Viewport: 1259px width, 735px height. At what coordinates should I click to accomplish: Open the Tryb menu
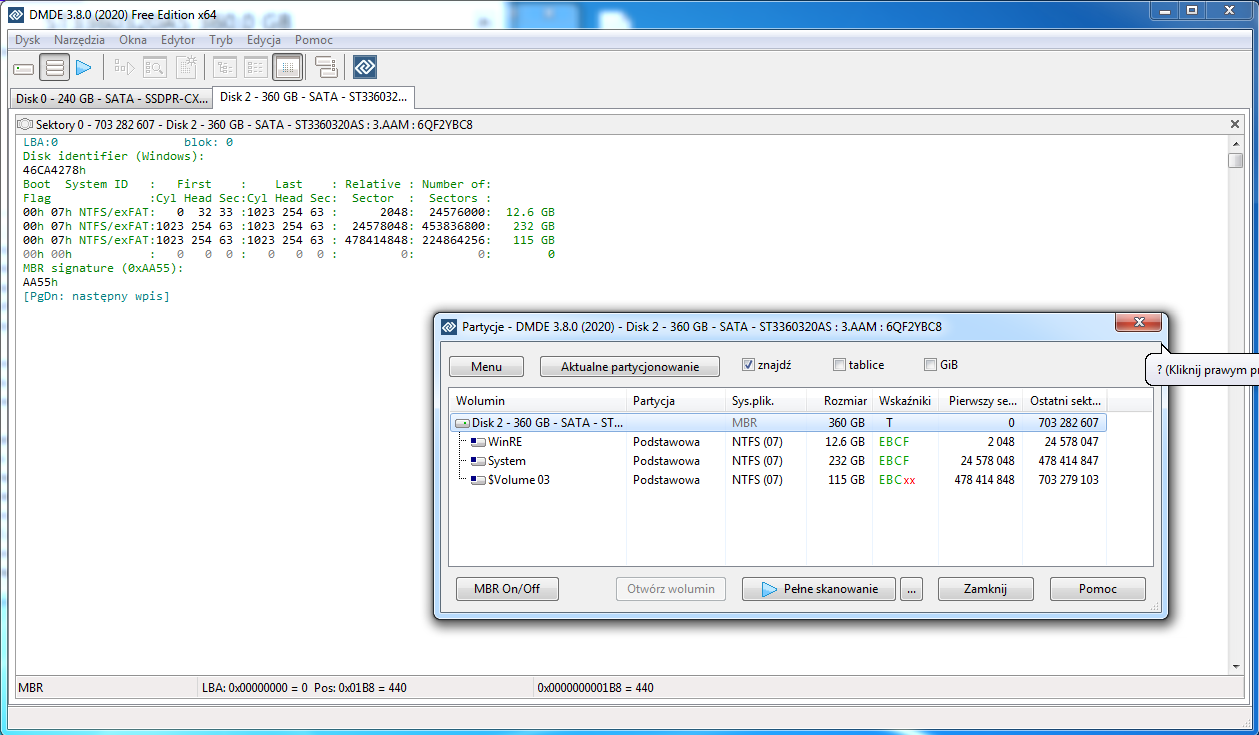pyautogui.click(x=221, y=40)
